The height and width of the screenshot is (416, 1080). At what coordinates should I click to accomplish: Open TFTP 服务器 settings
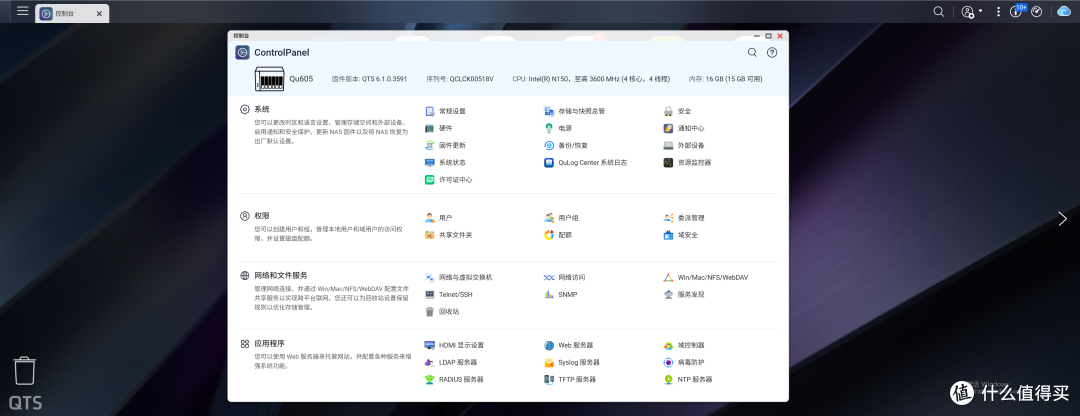[x=570, y=379]
